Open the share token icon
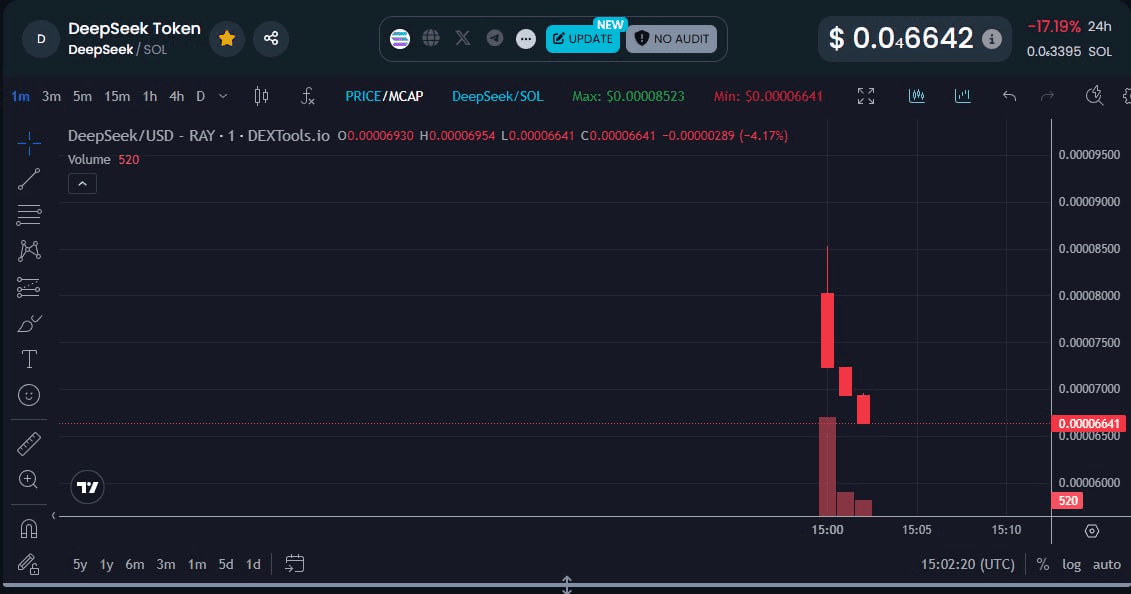Screen dimensions: 1131x594 coord(271,38)
